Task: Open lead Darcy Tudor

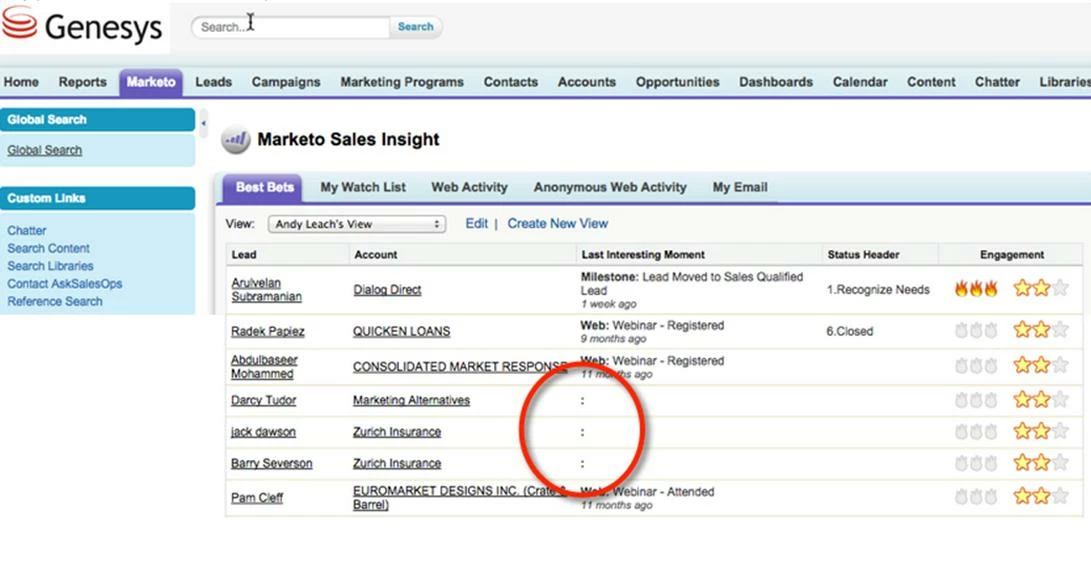Action: click(264, 401)
